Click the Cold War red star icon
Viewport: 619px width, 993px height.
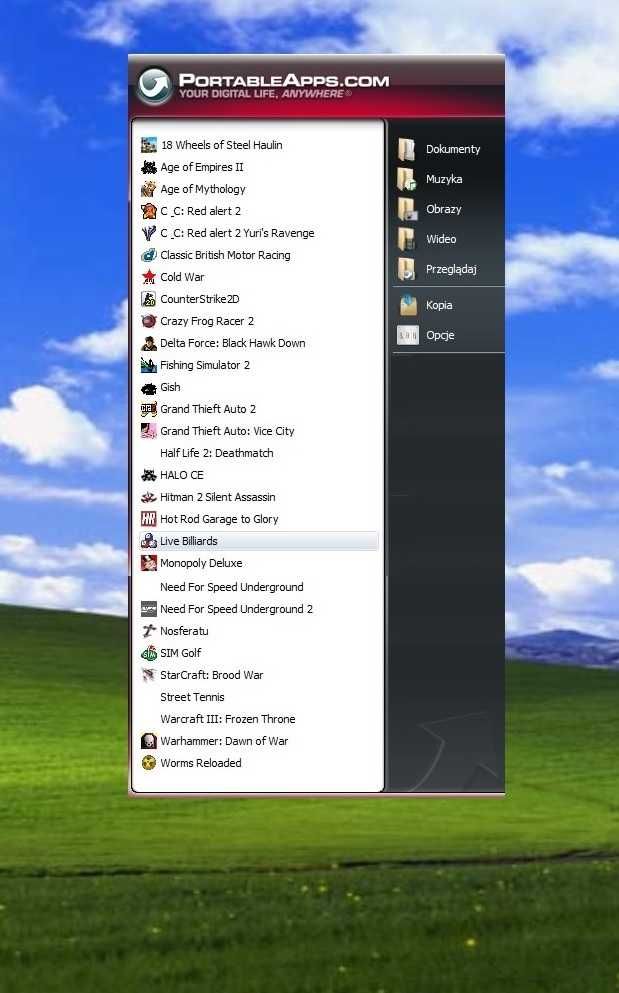(148, 277)
